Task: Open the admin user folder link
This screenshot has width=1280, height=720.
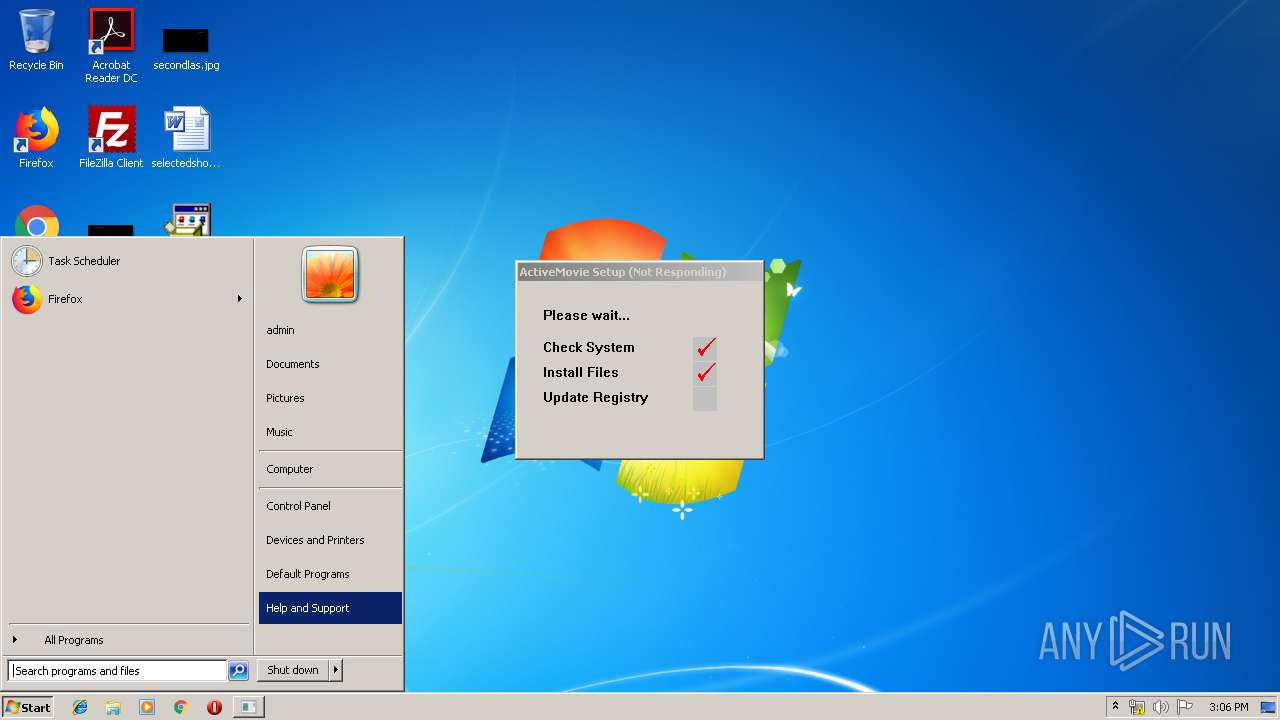Action: point(330,330)
